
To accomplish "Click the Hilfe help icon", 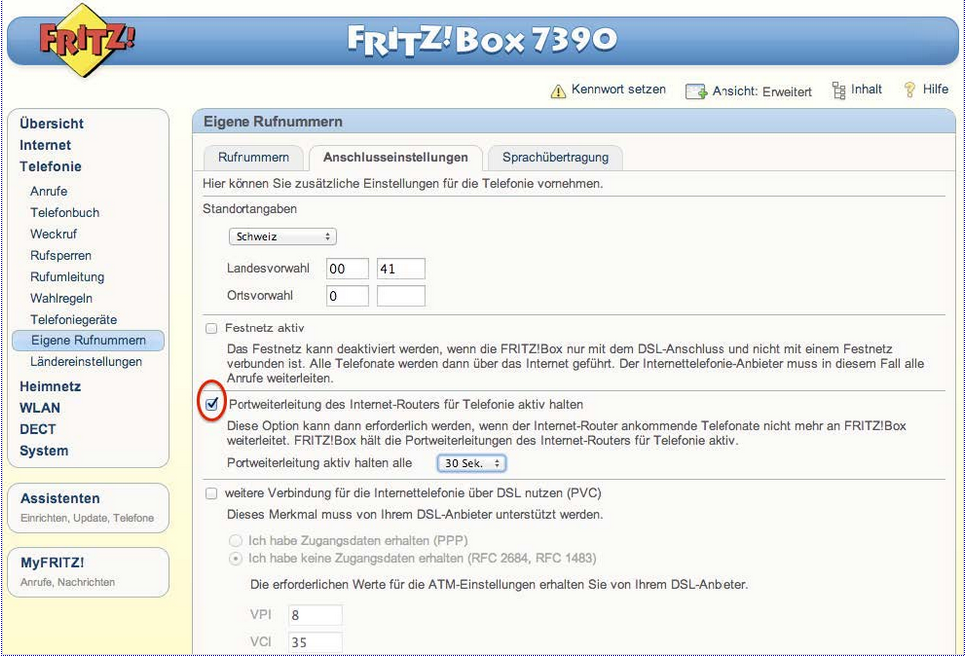I will point(910,90).
